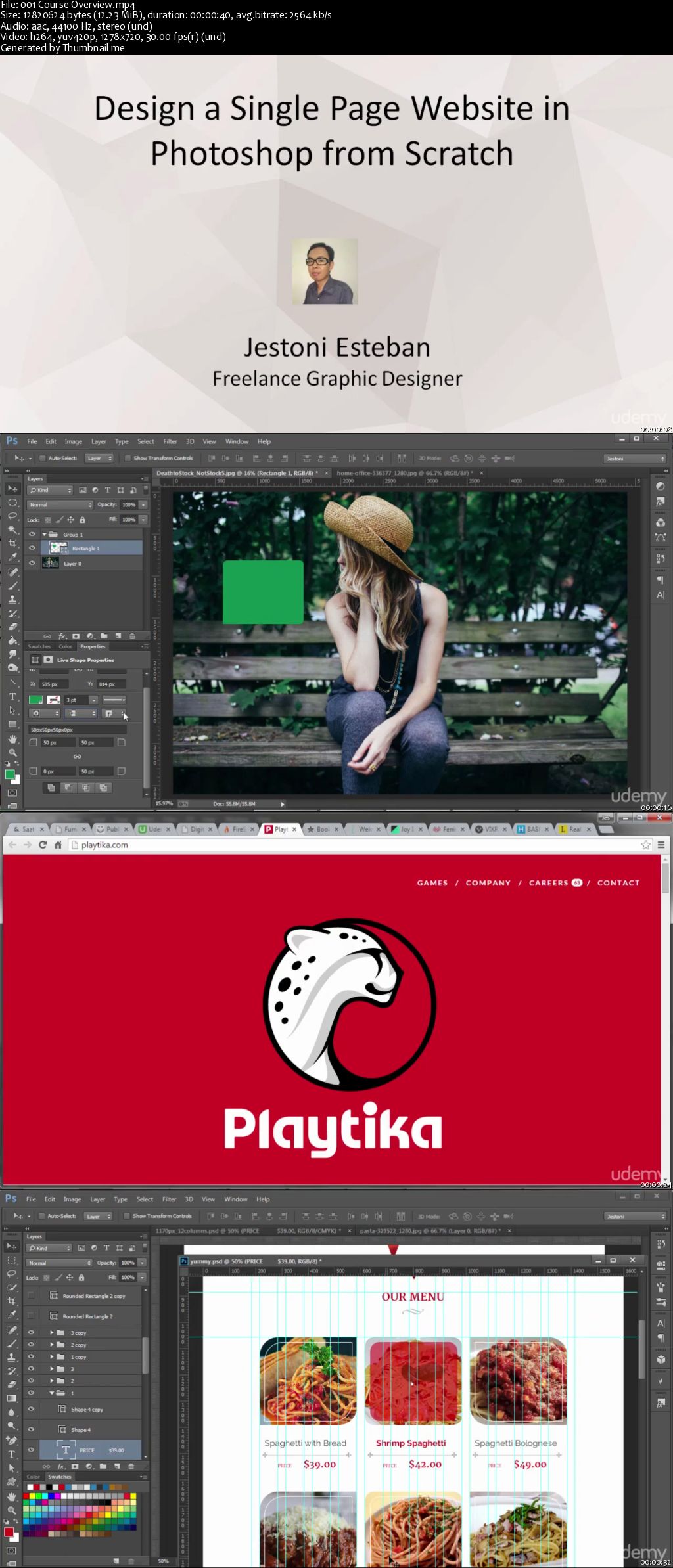Open Image menu in yummy.psd Photoshop window
Viewport: 673px width, 1568px height.
[x=72, y=1199]
